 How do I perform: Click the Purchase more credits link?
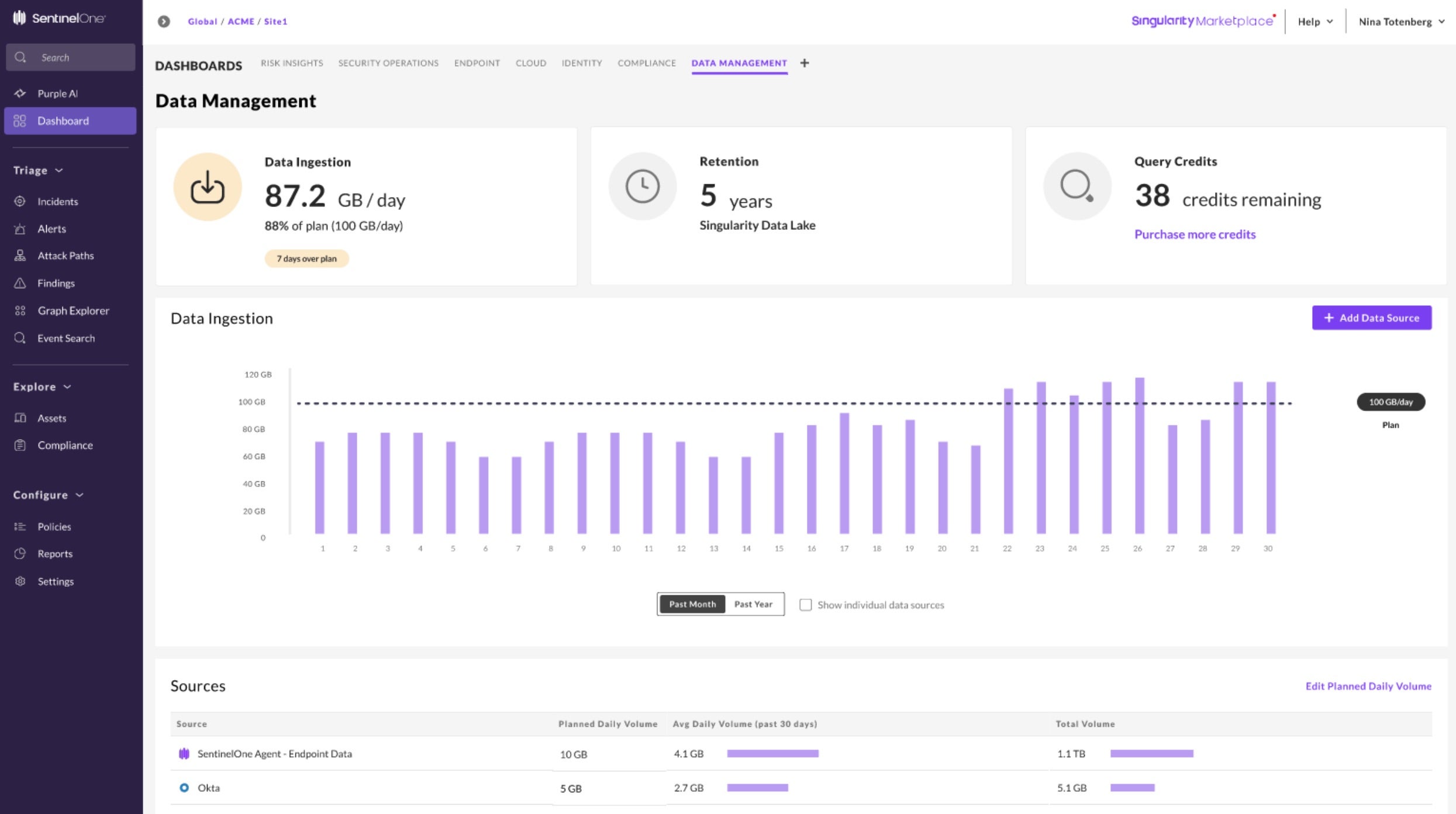coord(1195,234)
